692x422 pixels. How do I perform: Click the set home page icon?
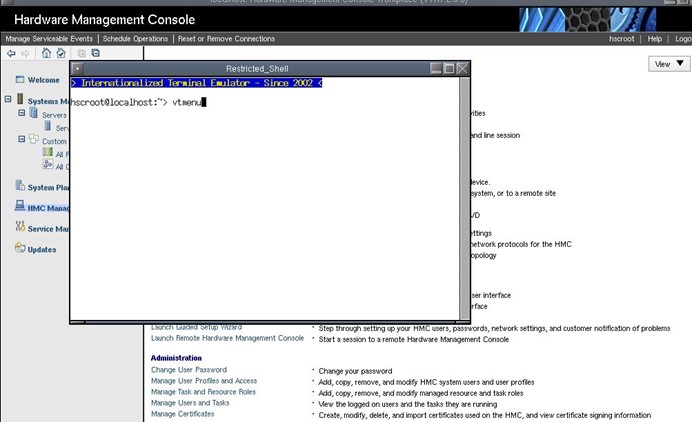click(x=61, y=53)
